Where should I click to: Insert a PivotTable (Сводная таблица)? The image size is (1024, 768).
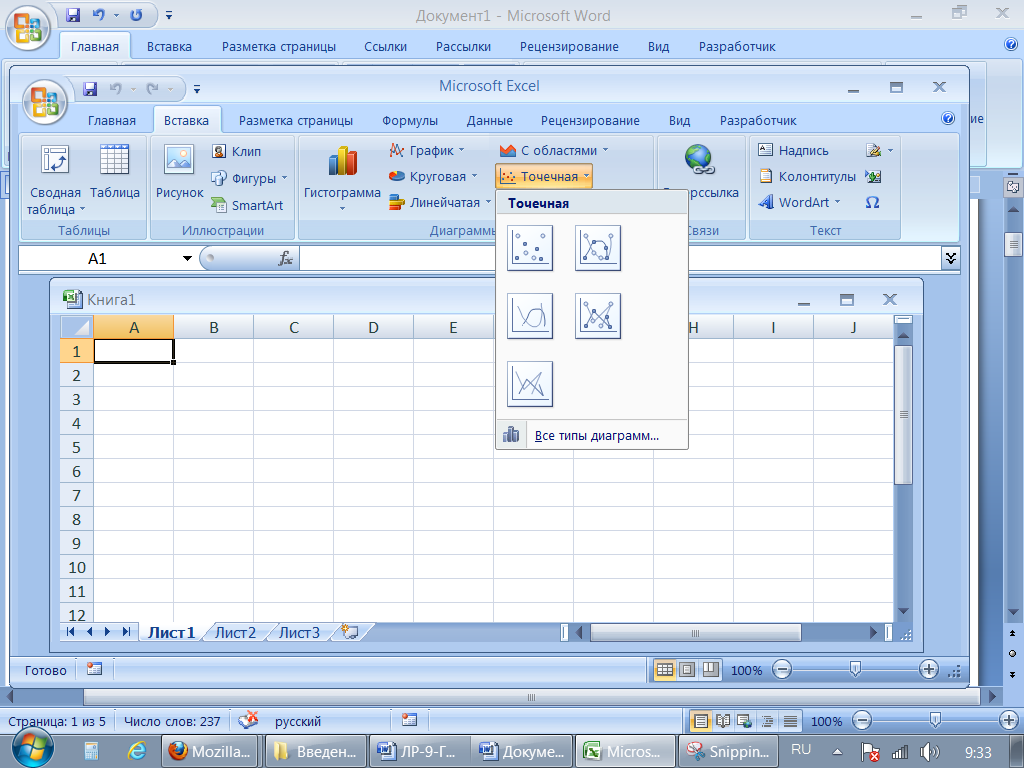(x=55, y=180)
